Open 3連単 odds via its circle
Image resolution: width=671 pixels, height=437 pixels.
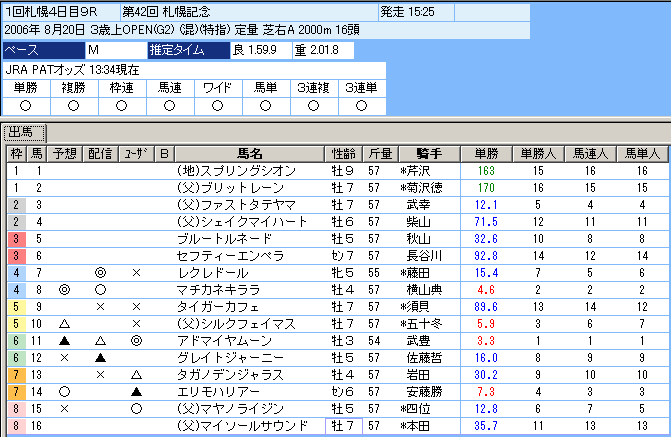tap(353, 105)
